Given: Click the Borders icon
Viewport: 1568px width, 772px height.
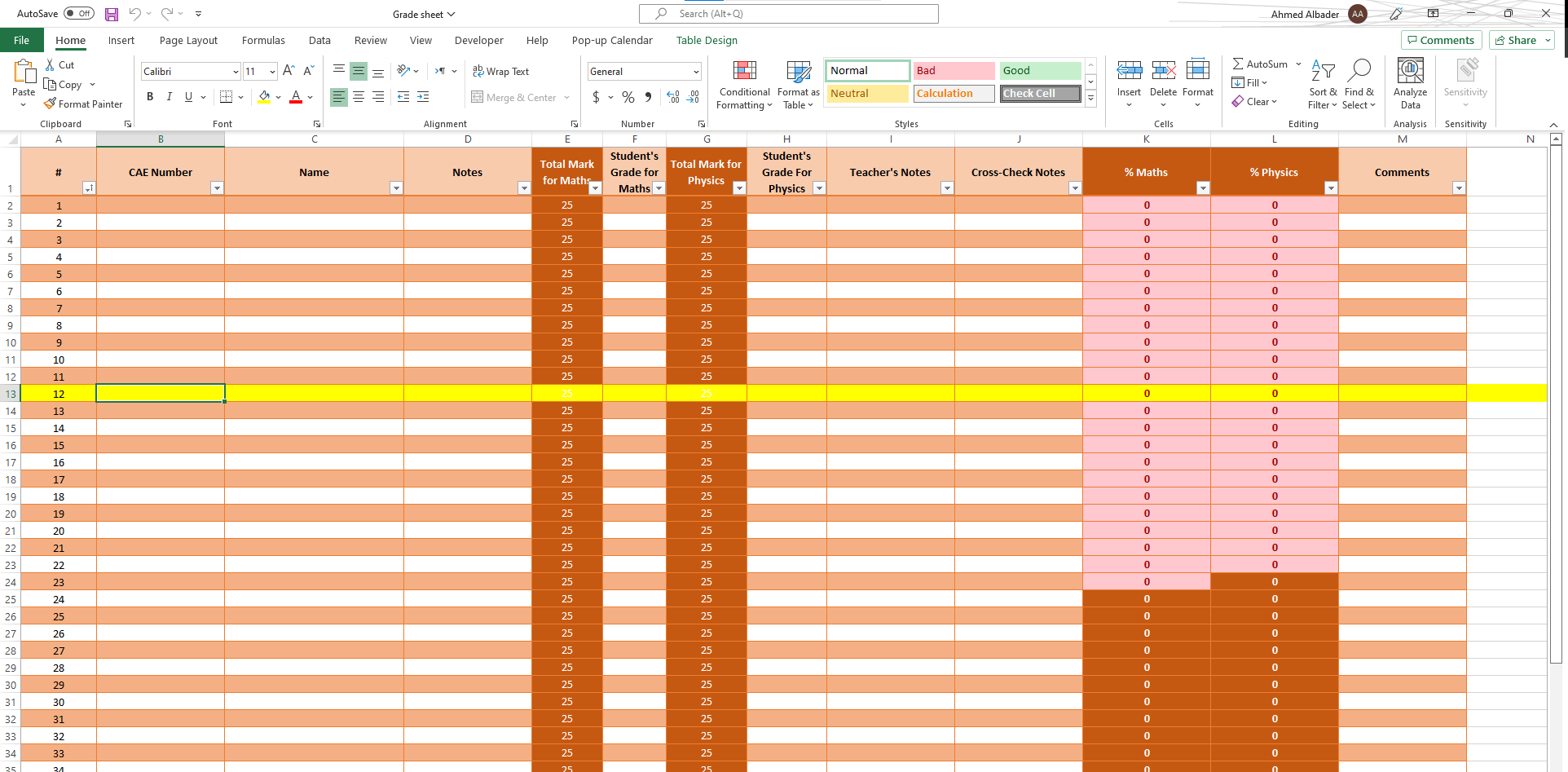Looking at the screenshot, I should 227,97.
